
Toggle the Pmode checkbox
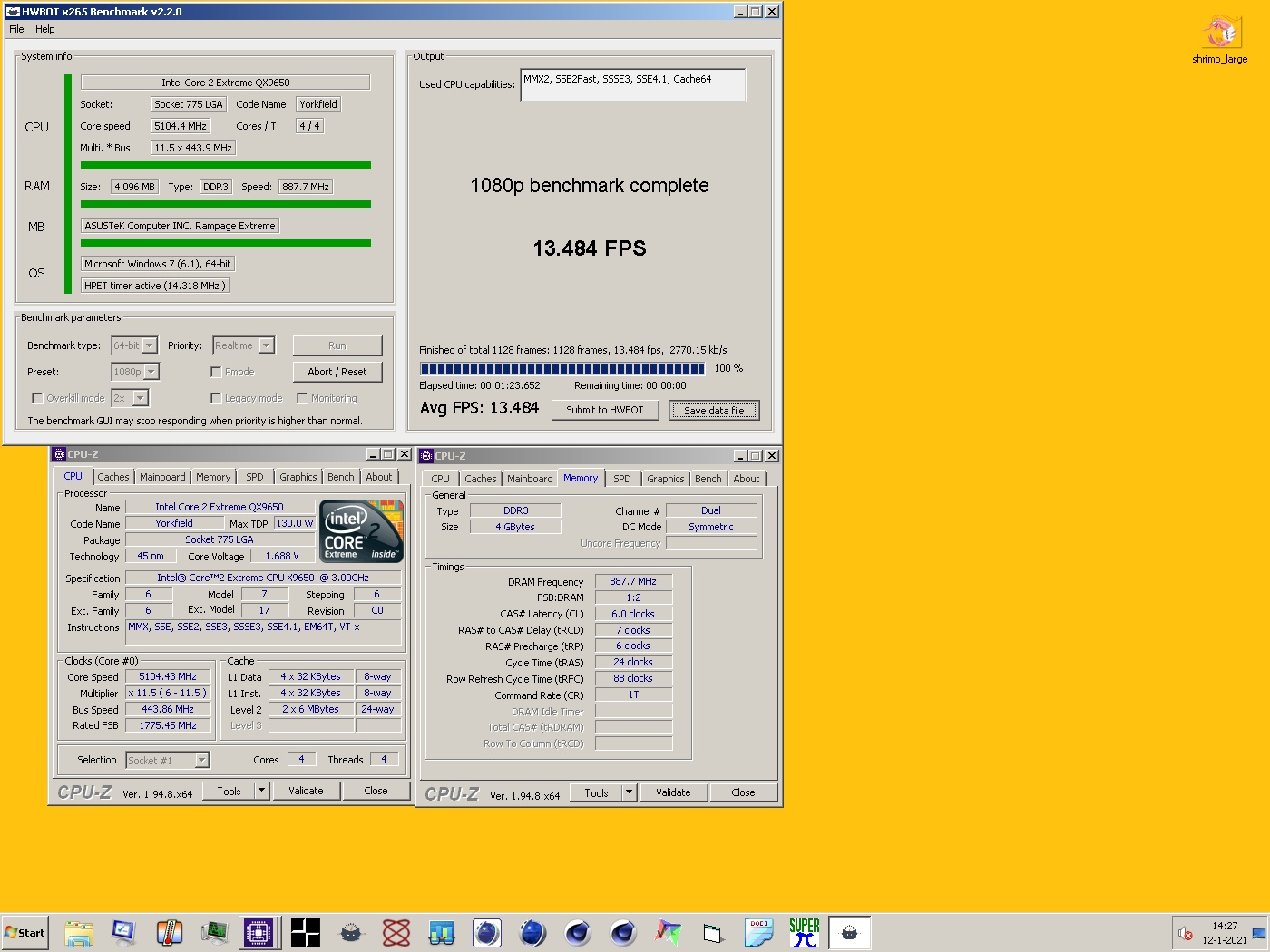coord(216,372)
